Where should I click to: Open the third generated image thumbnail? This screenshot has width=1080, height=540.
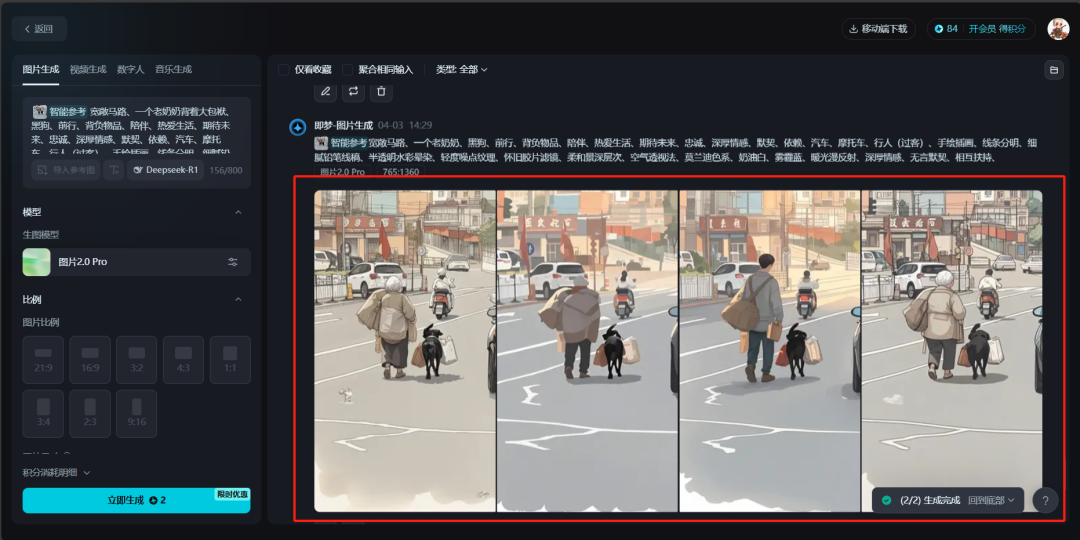769,351
